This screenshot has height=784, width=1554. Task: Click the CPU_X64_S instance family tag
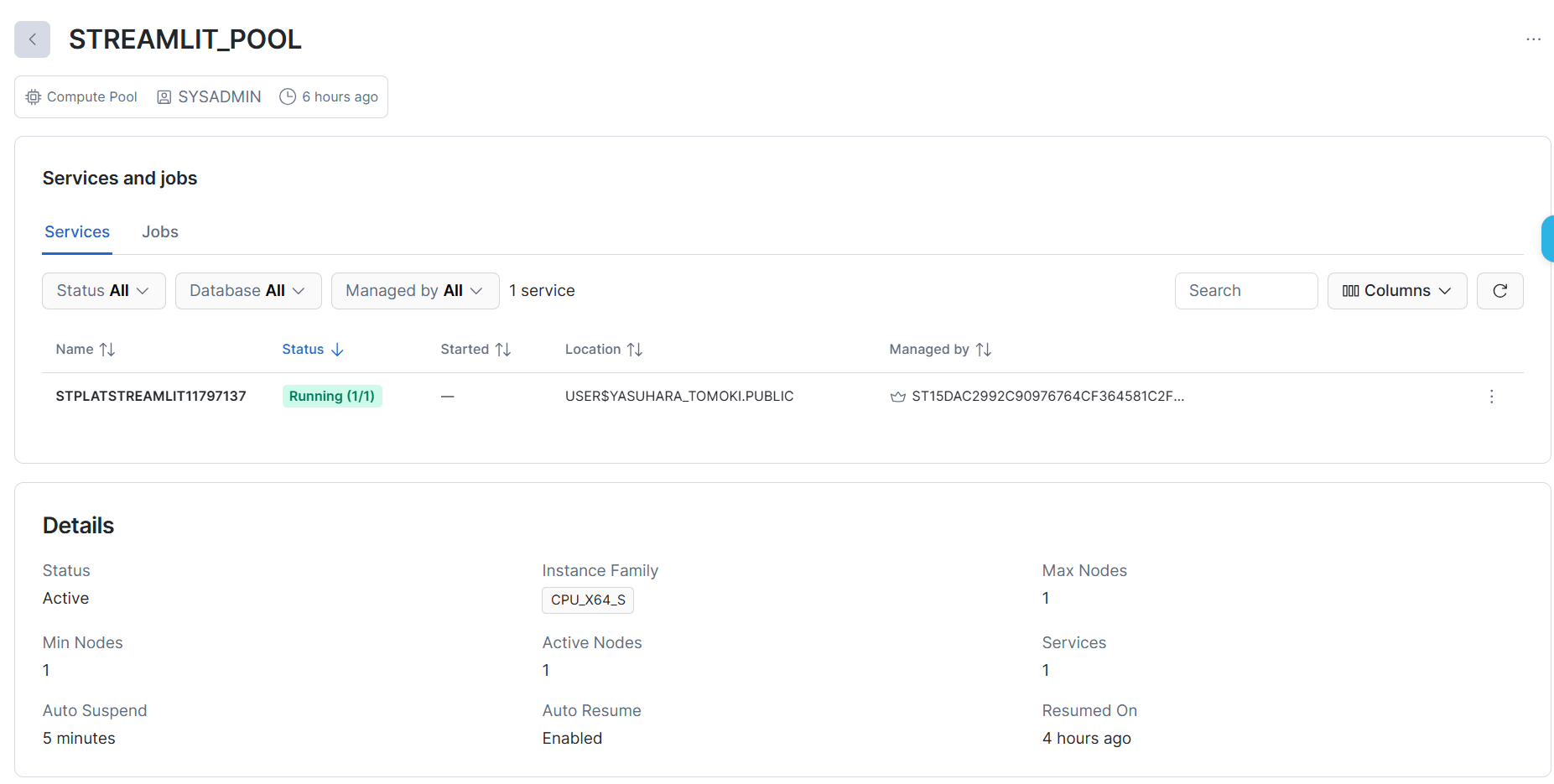click(588, 600)
